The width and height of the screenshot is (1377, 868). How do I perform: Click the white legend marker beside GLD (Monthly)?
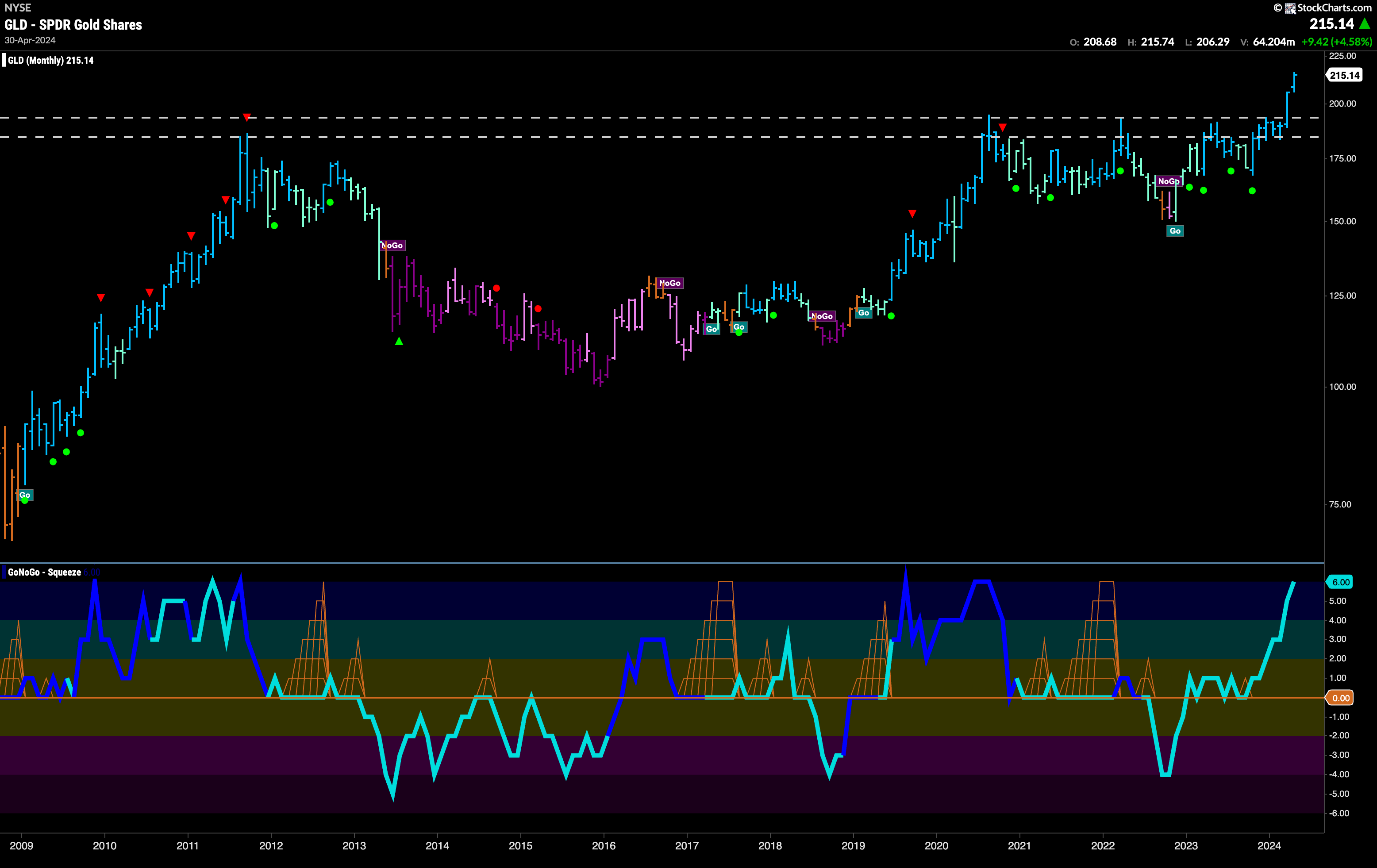point(4,60)
